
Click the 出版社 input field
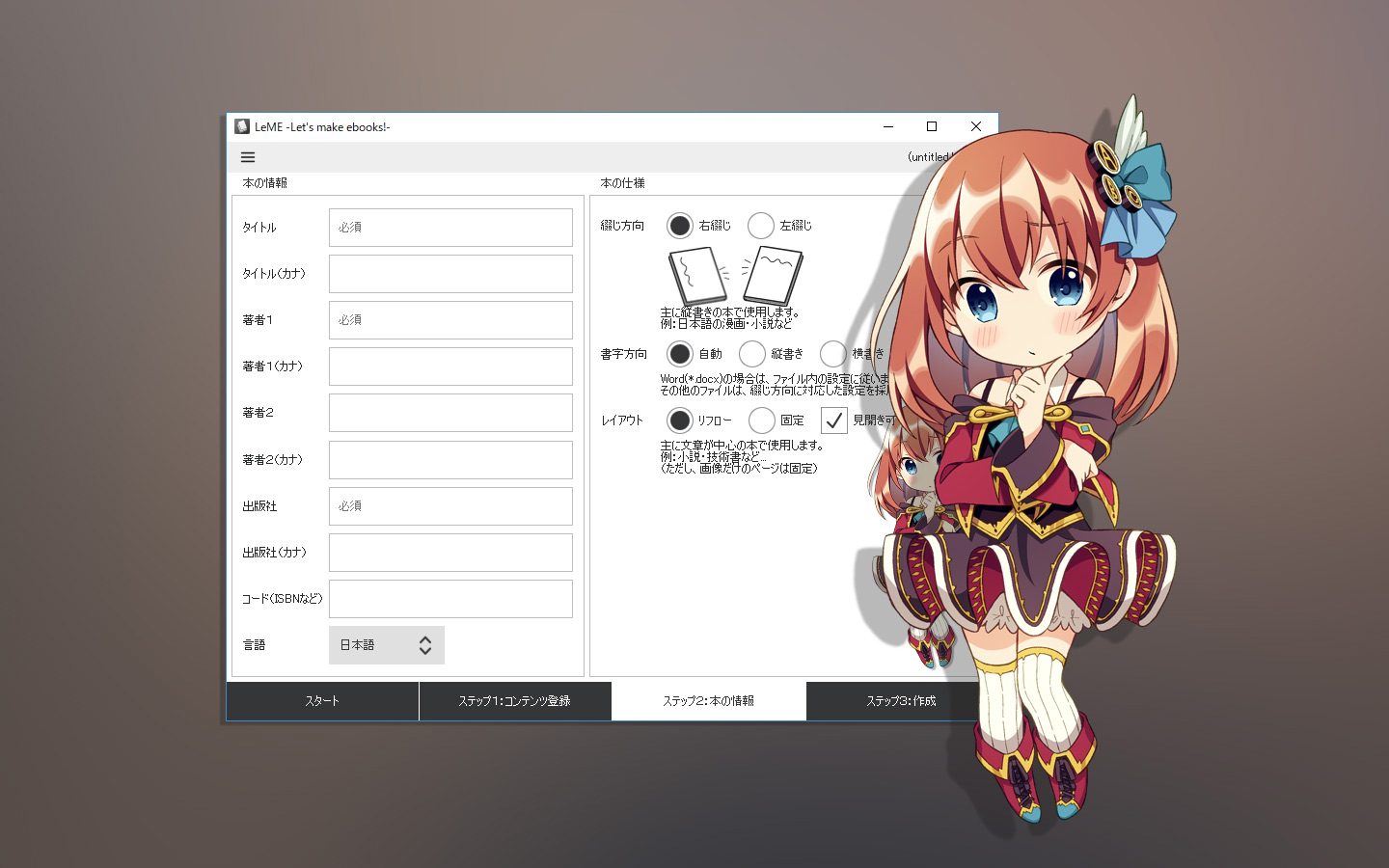[x=450, y=506]
